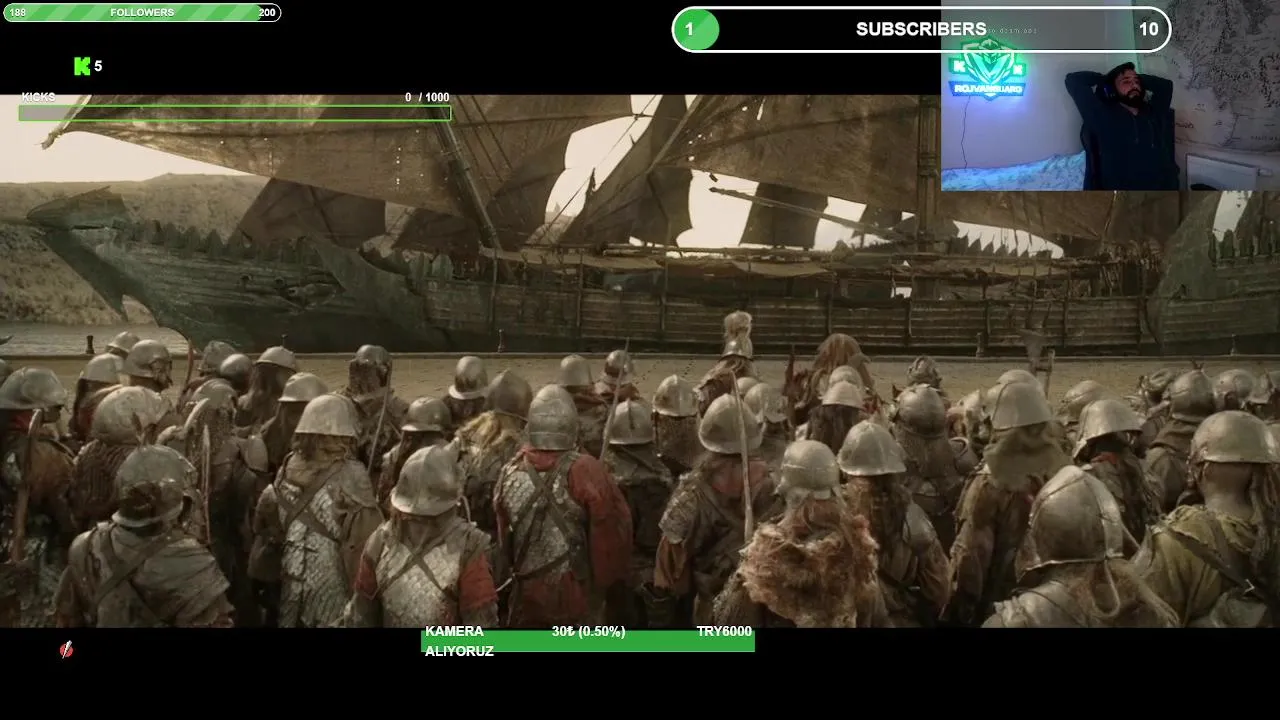Click the 'SUBSCRIBERS' label text
Viewport: 1280px width, 720px height.
921,30
